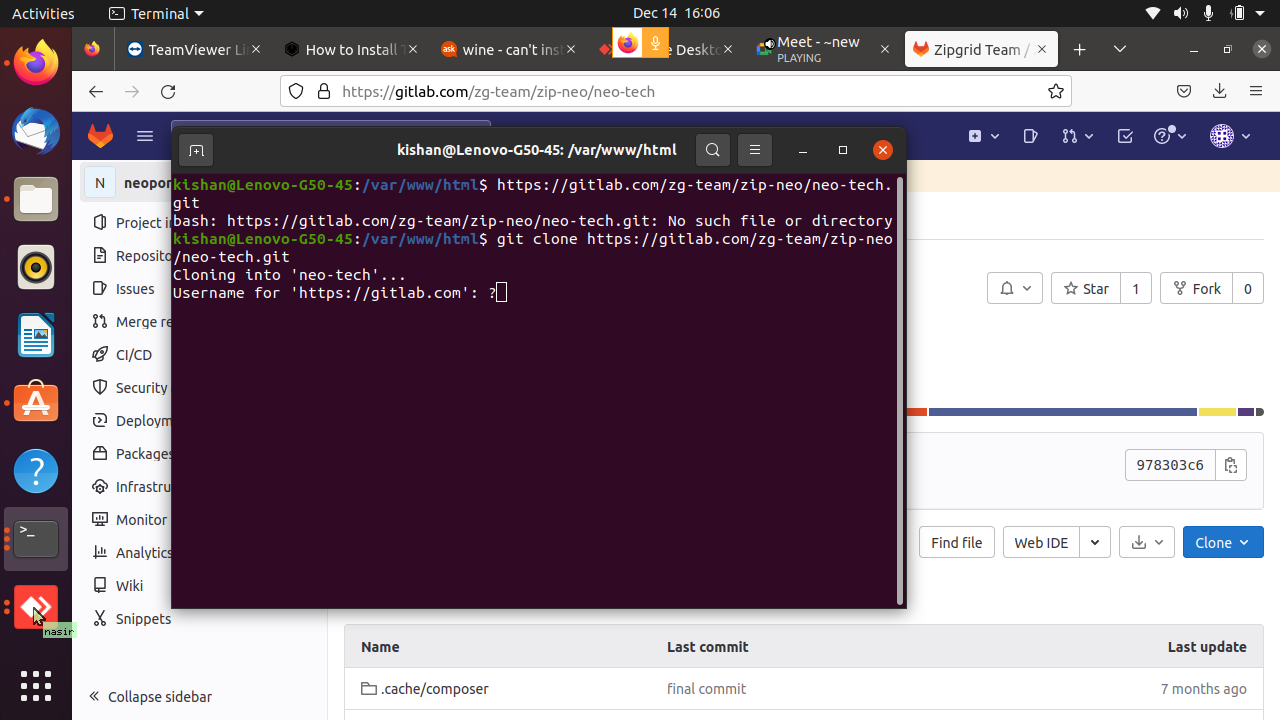
Task: Open download source code dropdown
Action: (1147, 543)
